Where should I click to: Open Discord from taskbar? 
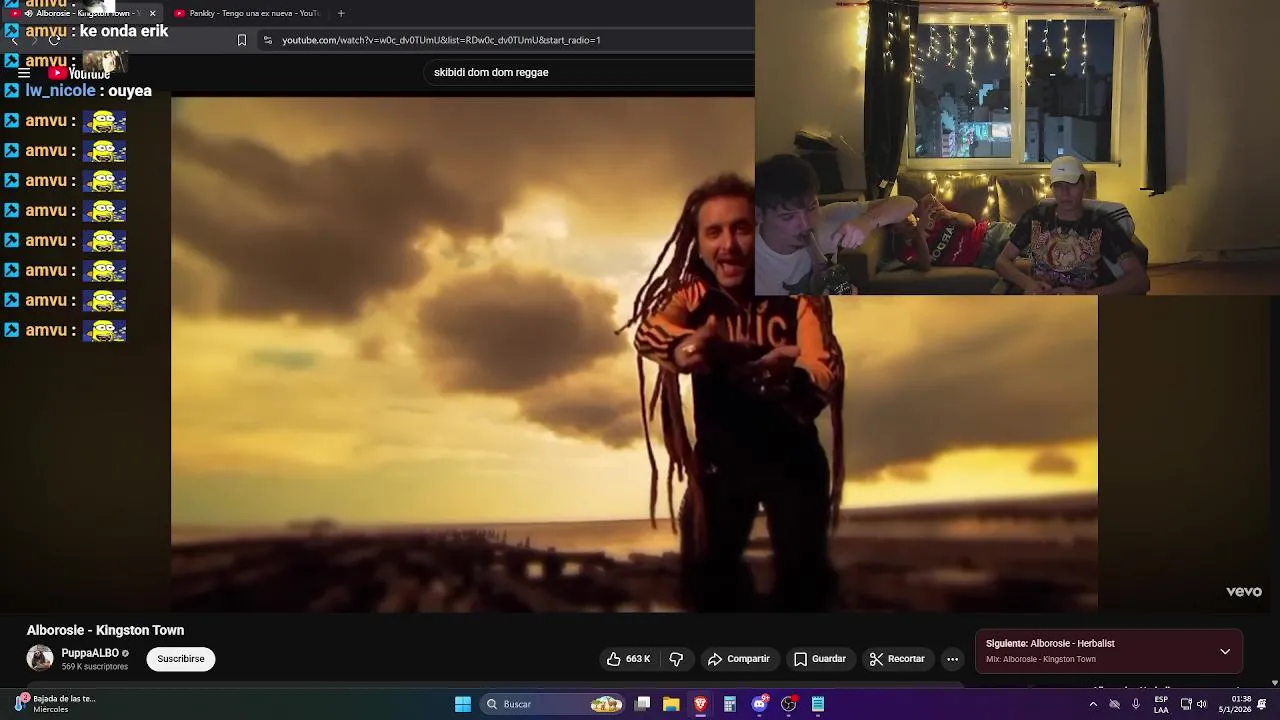click(760, 704)
